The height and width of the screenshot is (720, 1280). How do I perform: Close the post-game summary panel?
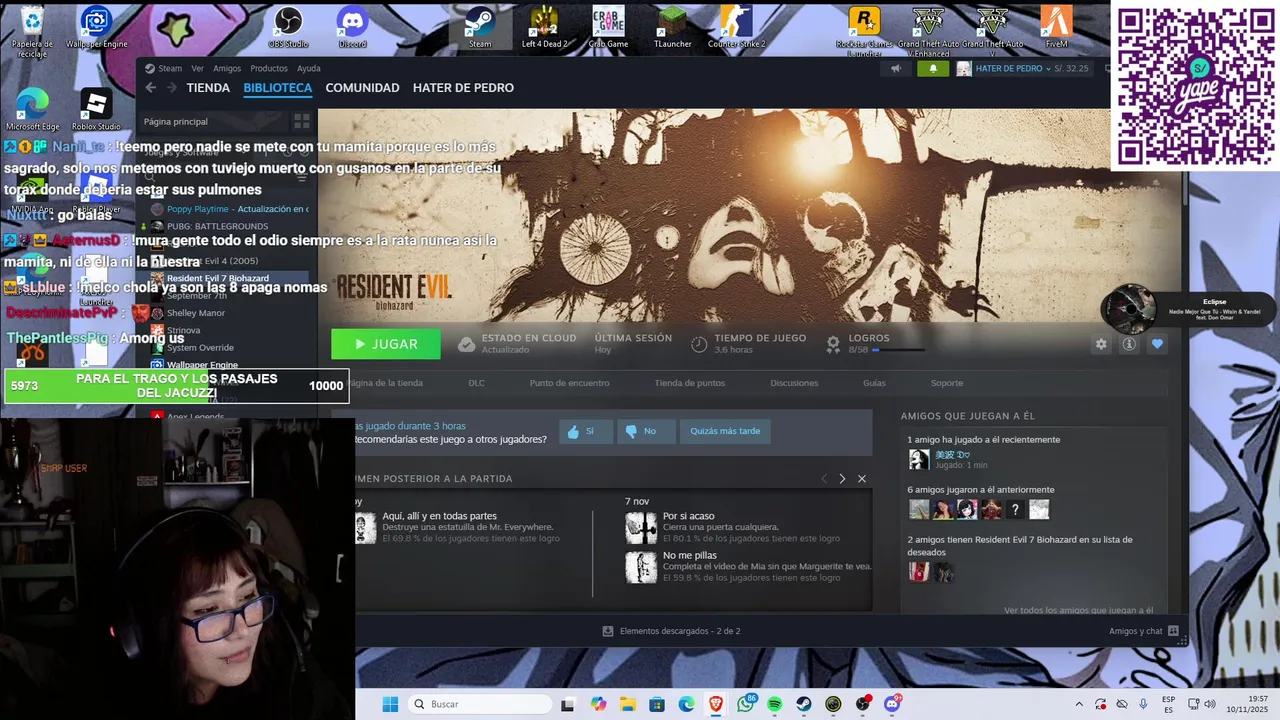point(862,479)
